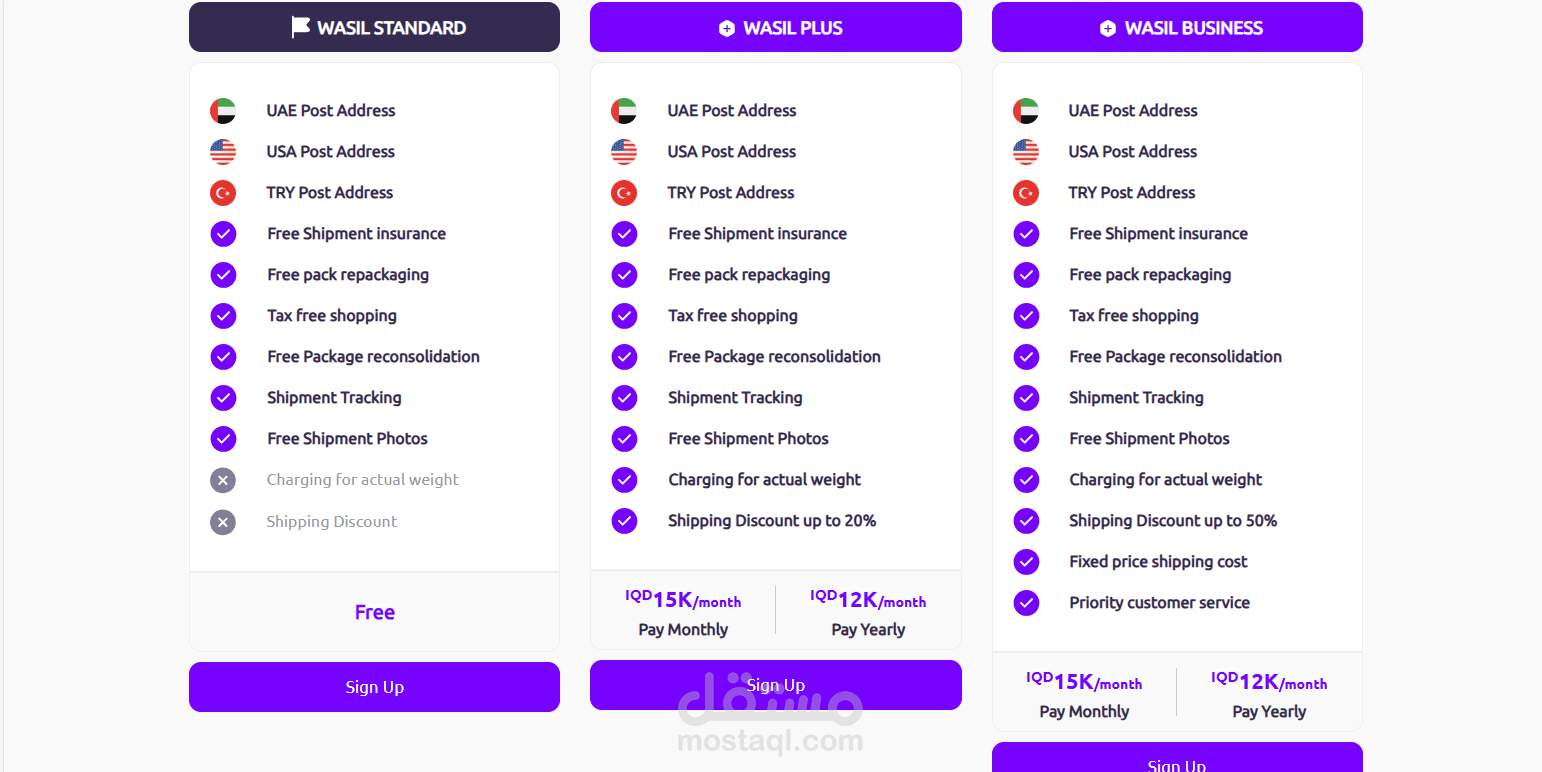Click checkmark beside Fixed price shipping cost
Screen dimensions: 1542x772
point(1026,562)
